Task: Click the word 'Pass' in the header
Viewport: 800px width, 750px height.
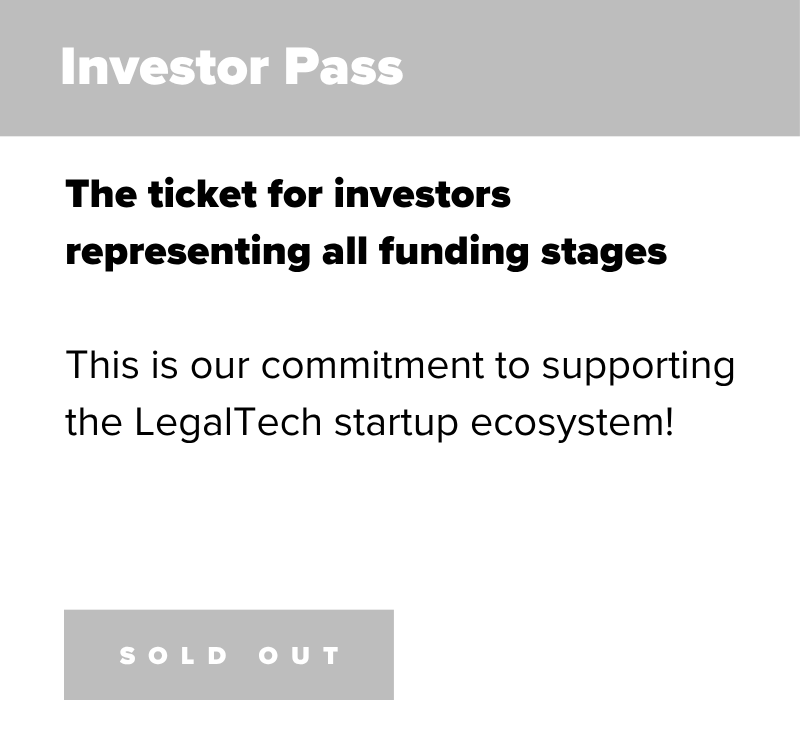Action: click(x=343, y=66)
